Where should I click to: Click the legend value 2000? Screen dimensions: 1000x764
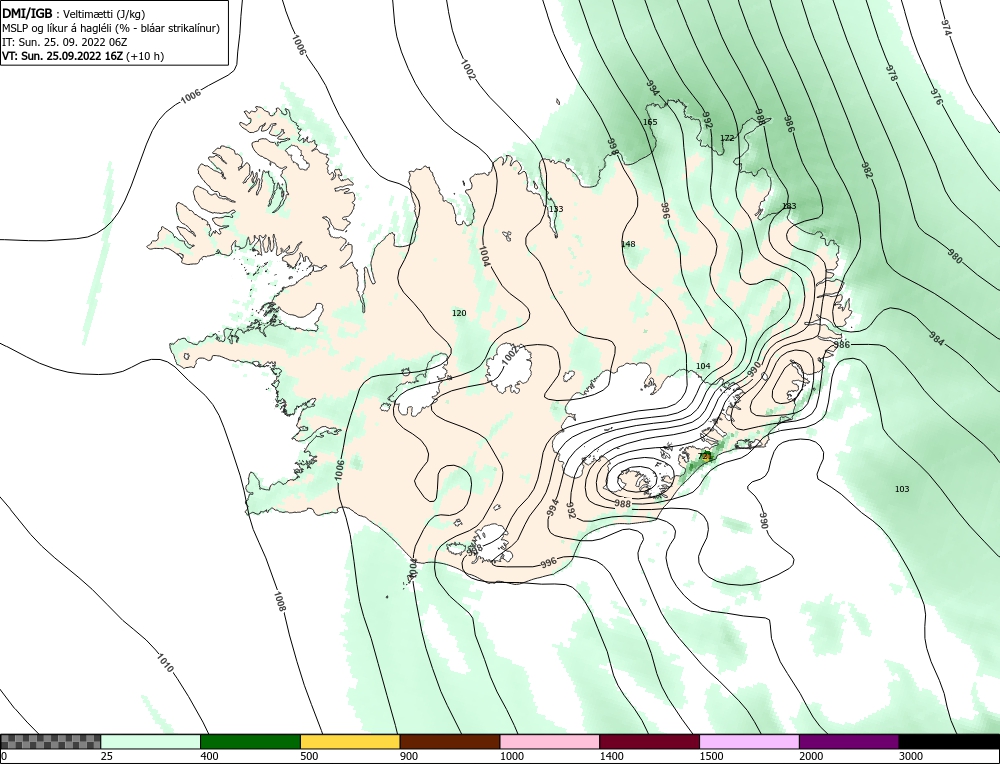pos(811,756)
